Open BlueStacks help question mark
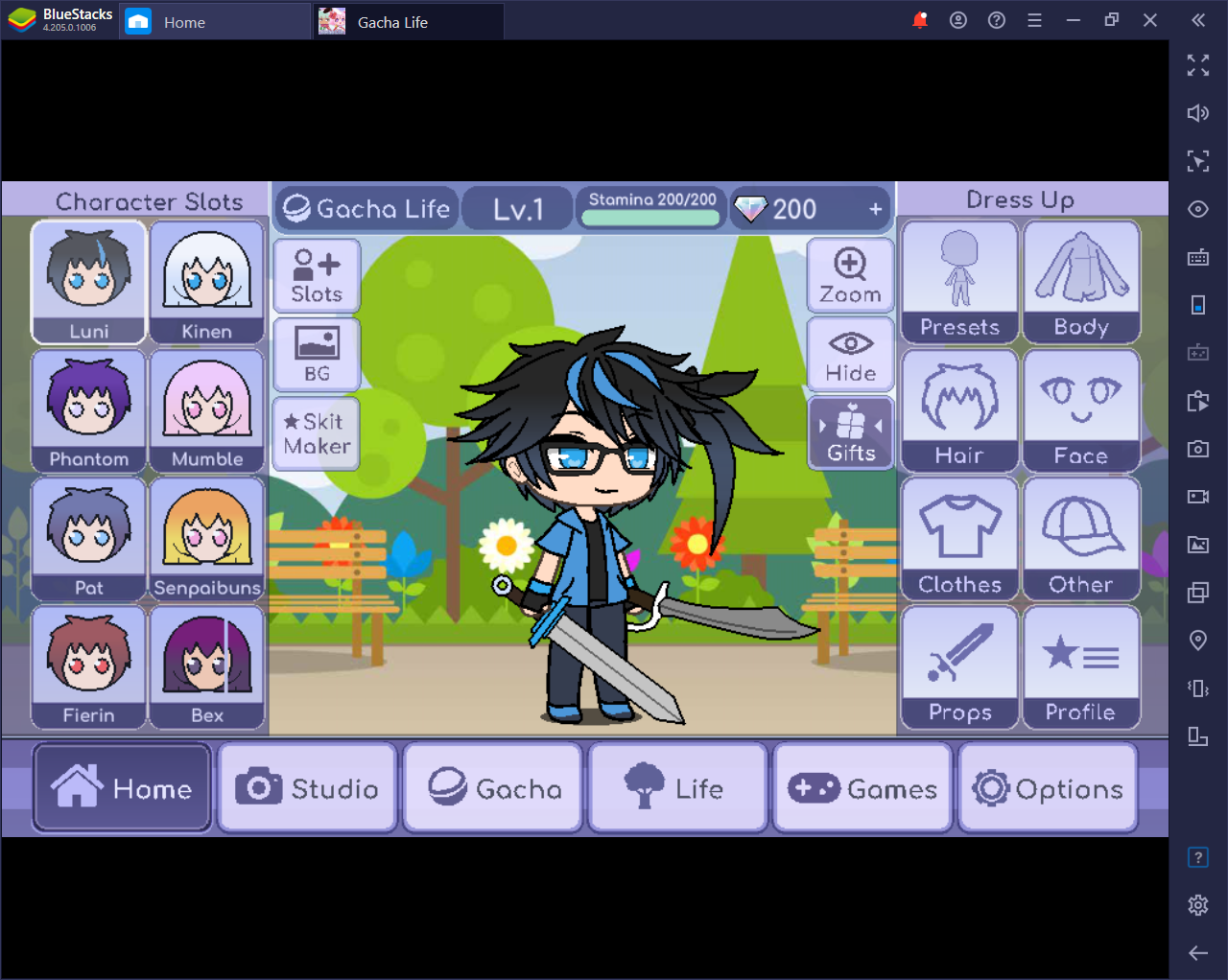 point(997,20)
